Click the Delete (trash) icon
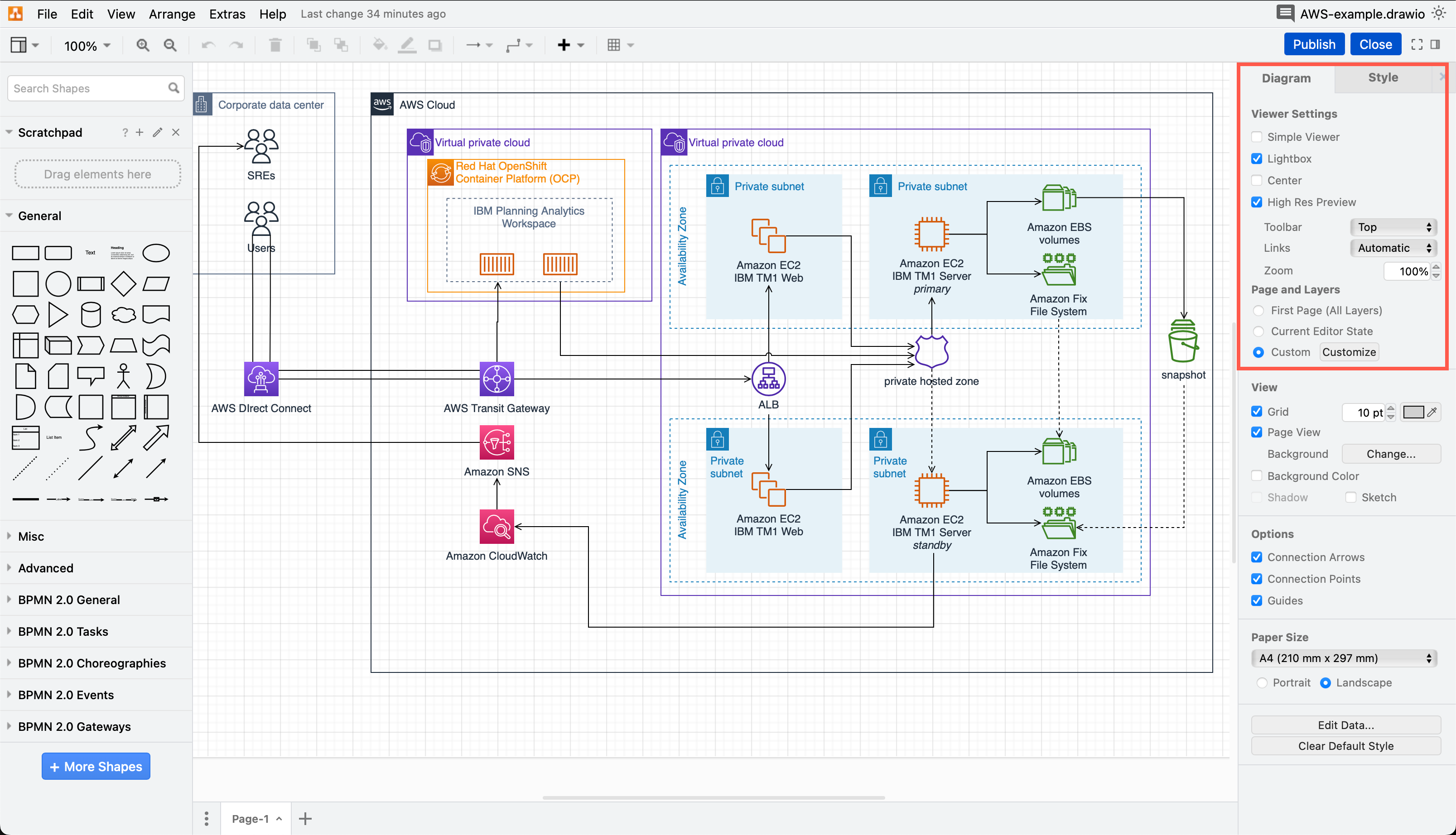 coord(275,44)
